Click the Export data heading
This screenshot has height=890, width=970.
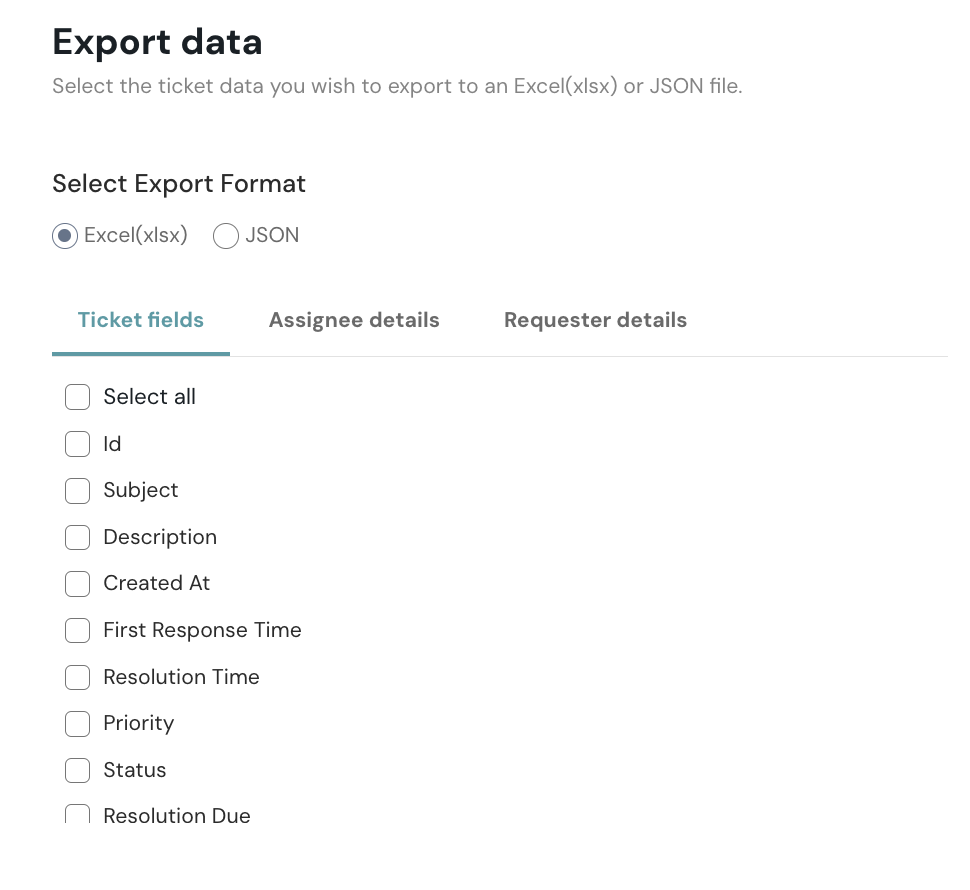coord(157,43)
